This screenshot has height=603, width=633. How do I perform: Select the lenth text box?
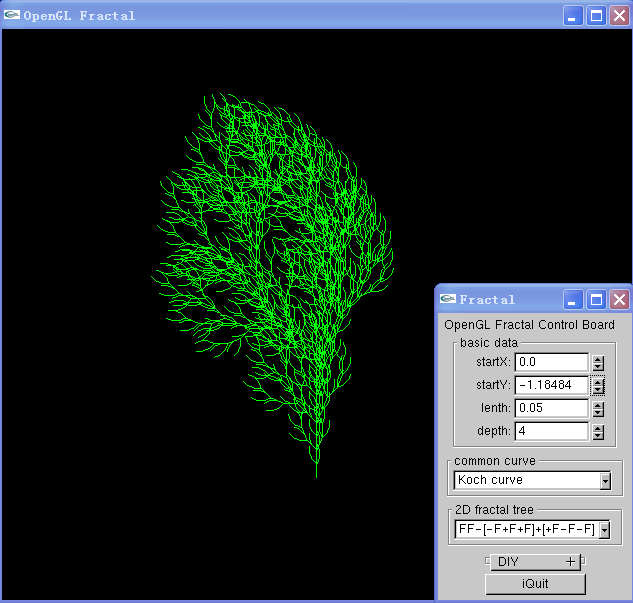(x=551, y=408)
